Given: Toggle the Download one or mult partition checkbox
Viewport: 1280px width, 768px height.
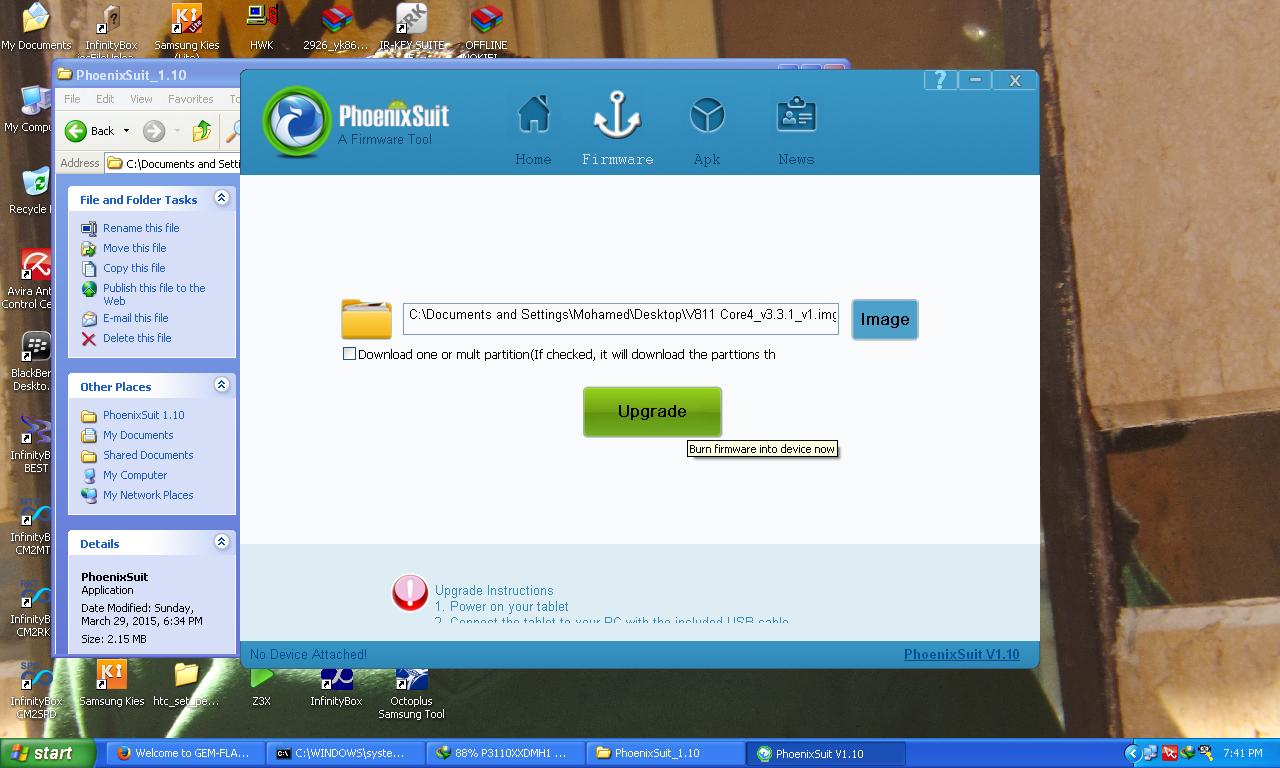Looking at the screenshot, I should pos(349,354).
